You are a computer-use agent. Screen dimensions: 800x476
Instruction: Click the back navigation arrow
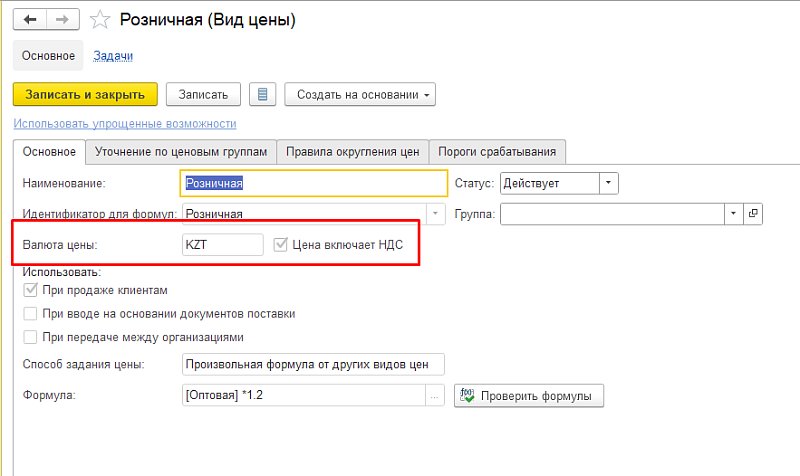33,20
